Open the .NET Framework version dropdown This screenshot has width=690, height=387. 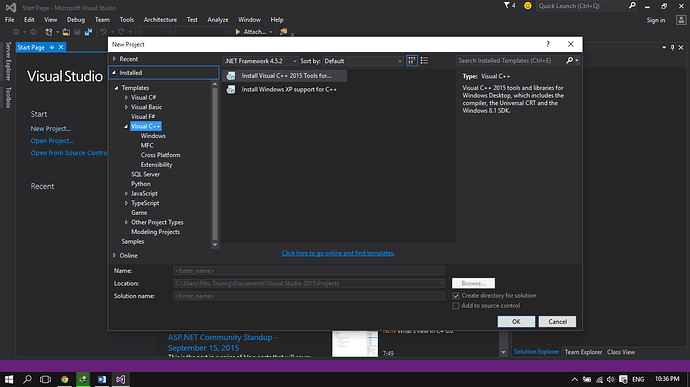tap(261, 61)
